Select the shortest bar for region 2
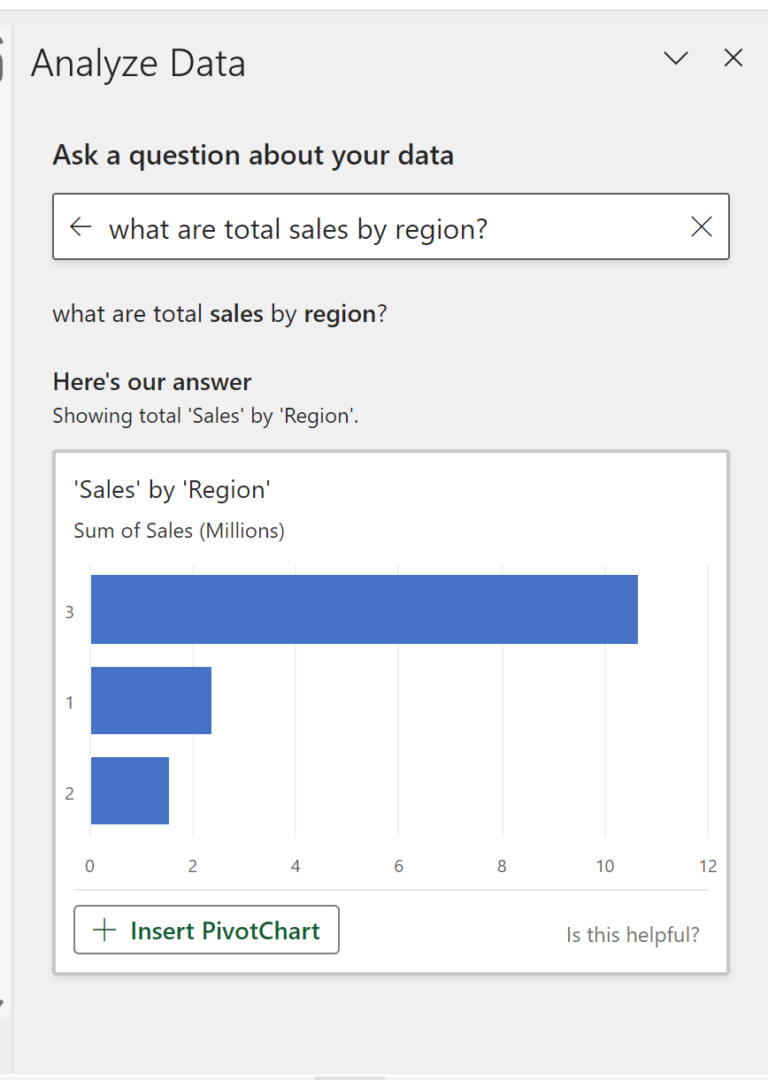Viewport: 768px width, 1080px height. tap(130, 790)
